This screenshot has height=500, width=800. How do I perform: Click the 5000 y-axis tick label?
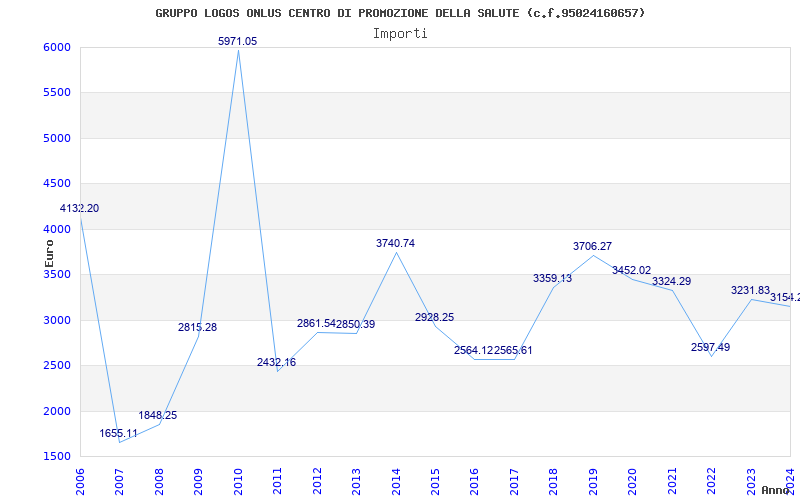[x=57, y=138]
